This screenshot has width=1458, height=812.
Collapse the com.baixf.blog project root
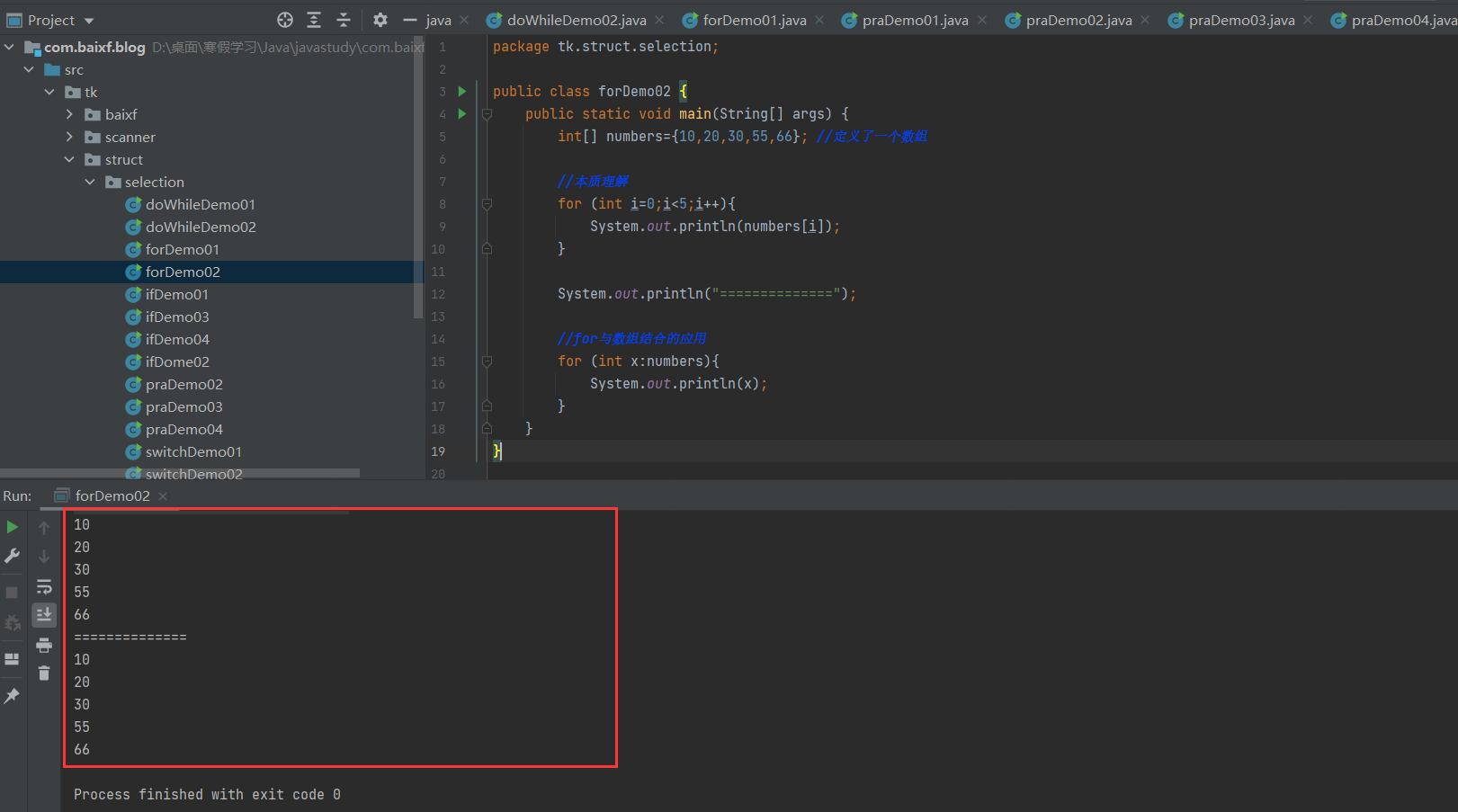[10, 47]
